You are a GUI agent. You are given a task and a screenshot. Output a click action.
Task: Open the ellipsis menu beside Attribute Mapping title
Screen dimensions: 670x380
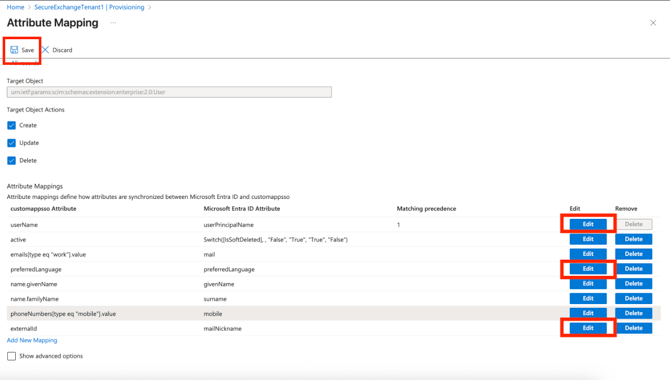113,23
